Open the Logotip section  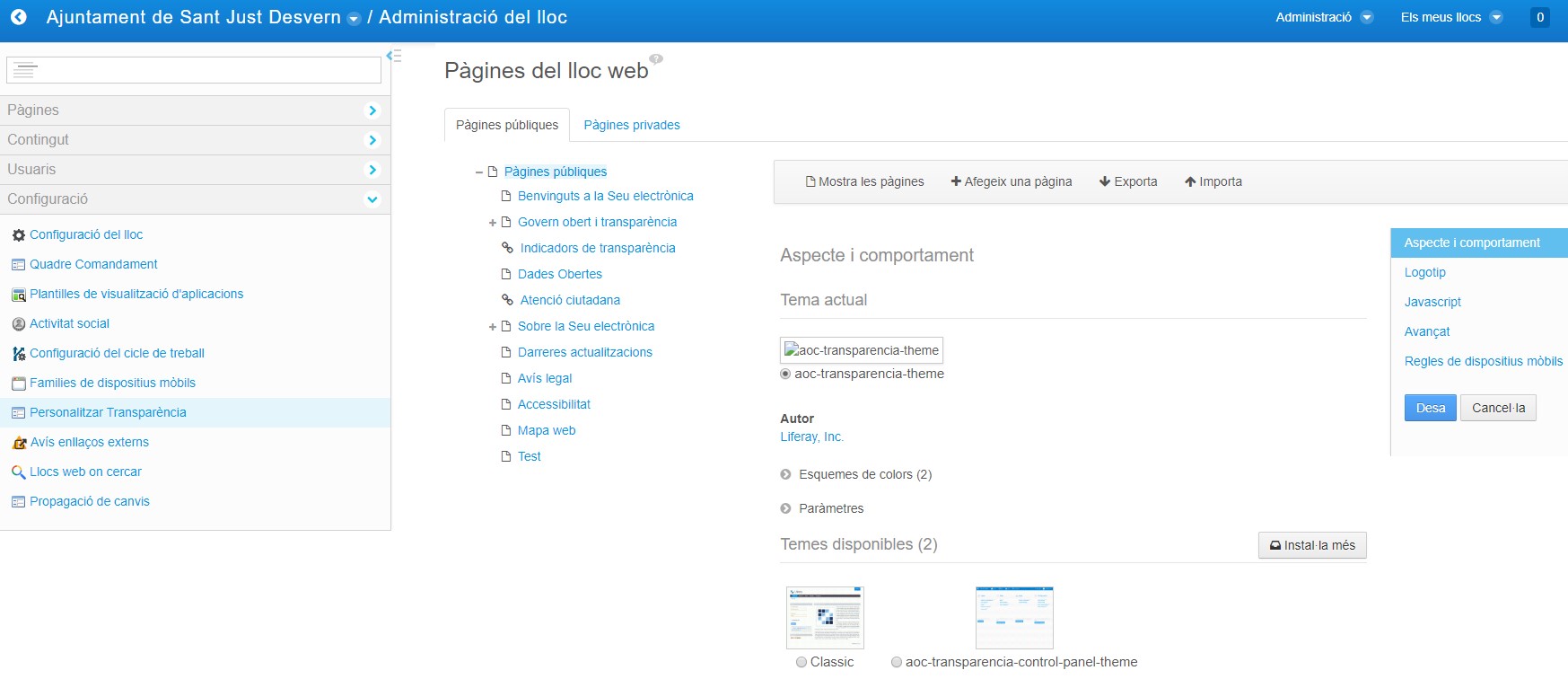click(x=1424, y=272)
